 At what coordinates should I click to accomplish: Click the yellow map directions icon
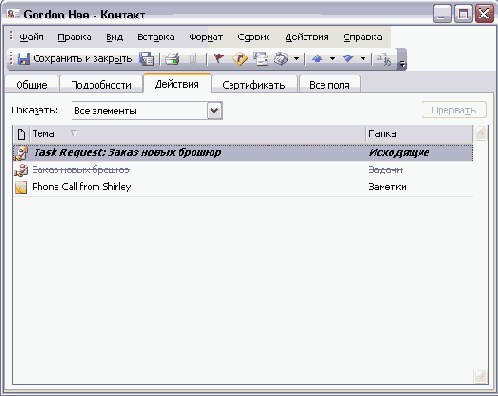(x=240, y=59)
